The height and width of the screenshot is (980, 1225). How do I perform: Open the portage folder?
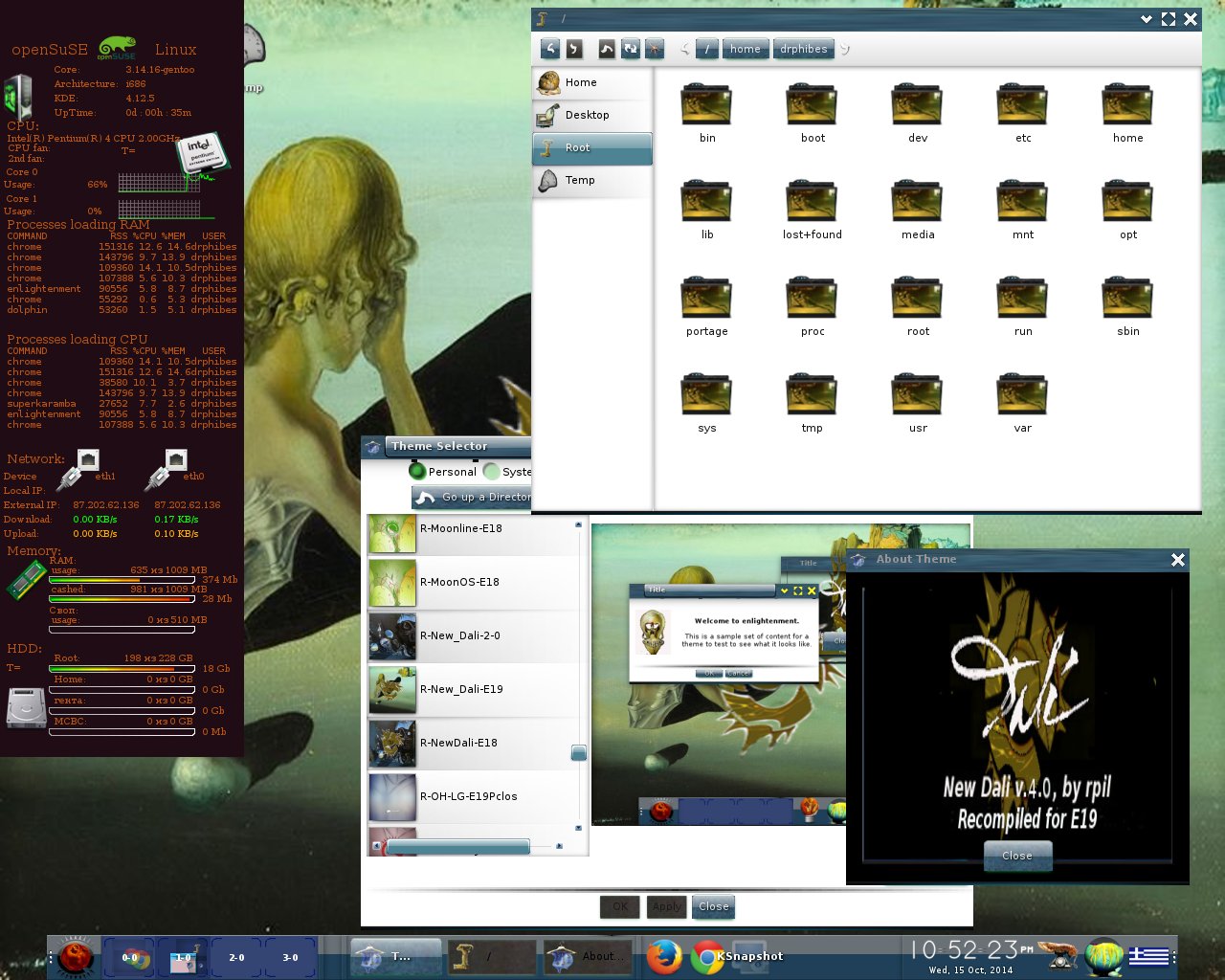pos(707,306)
